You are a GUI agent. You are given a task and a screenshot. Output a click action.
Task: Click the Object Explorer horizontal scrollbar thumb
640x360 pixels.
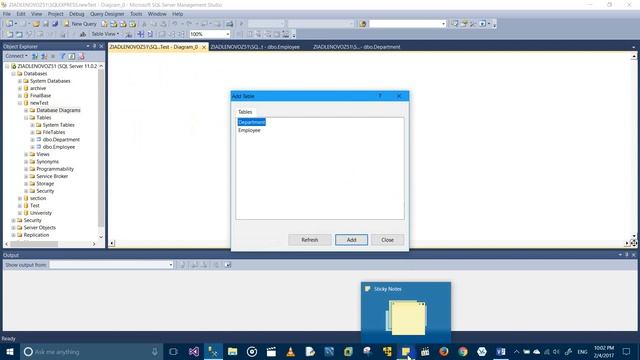33,244
